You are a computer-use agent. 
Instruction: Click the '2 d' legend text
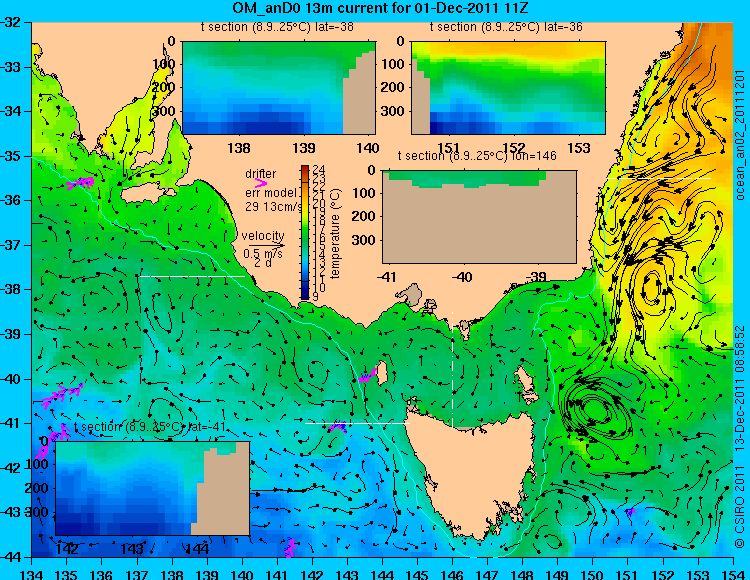262,263
